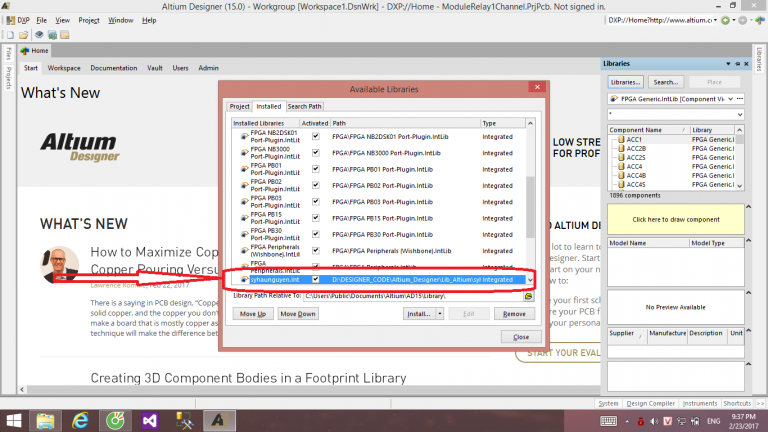Click the new document toolbar icon
This screenshot has width=768, height=432.
click(10, 35)
